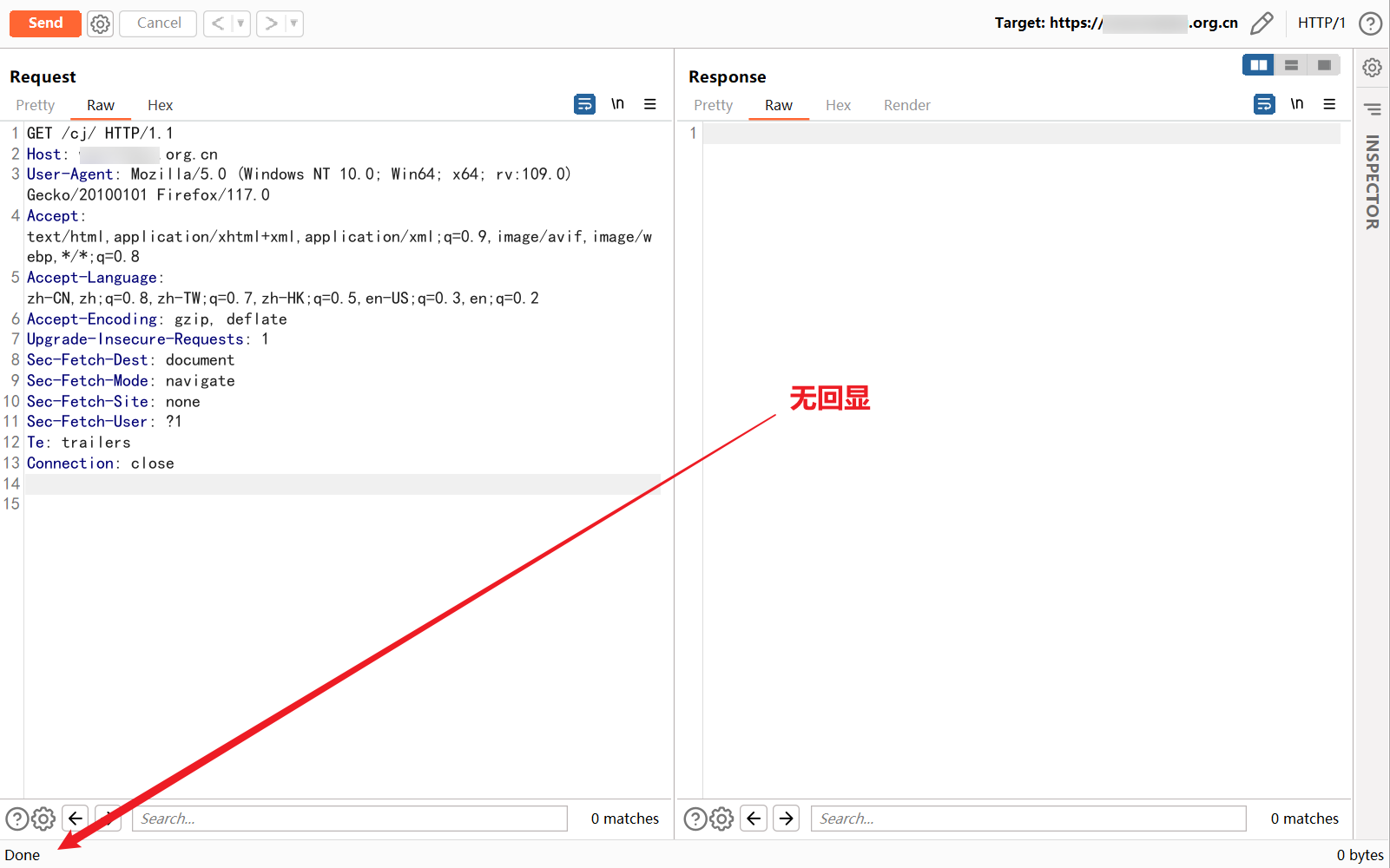The height and width of the screenshot is (868, 1390).
Task: Switch the Request view to Hex tab
Action: [x=160, y=105]
